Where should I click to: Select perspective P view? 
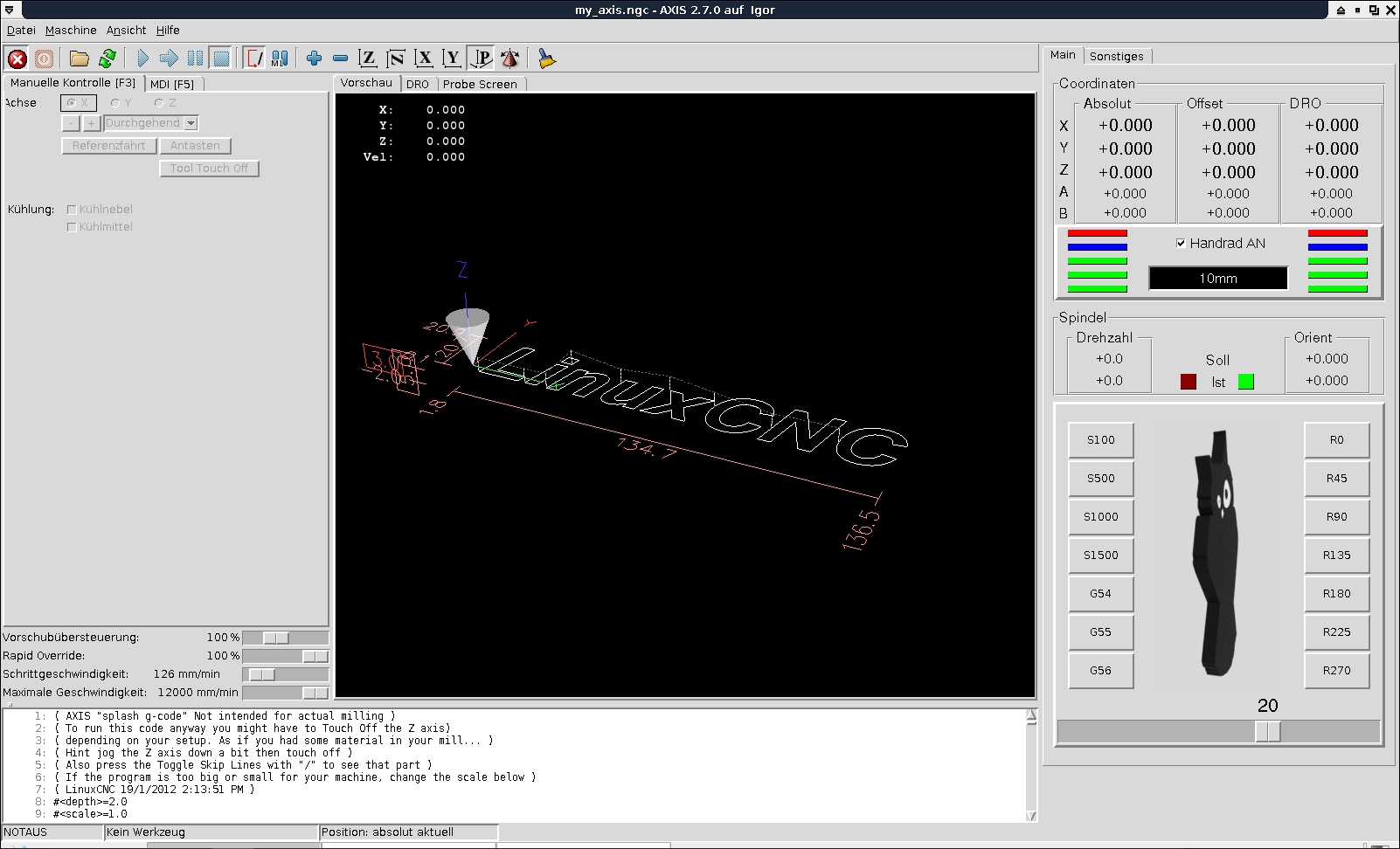481,59
